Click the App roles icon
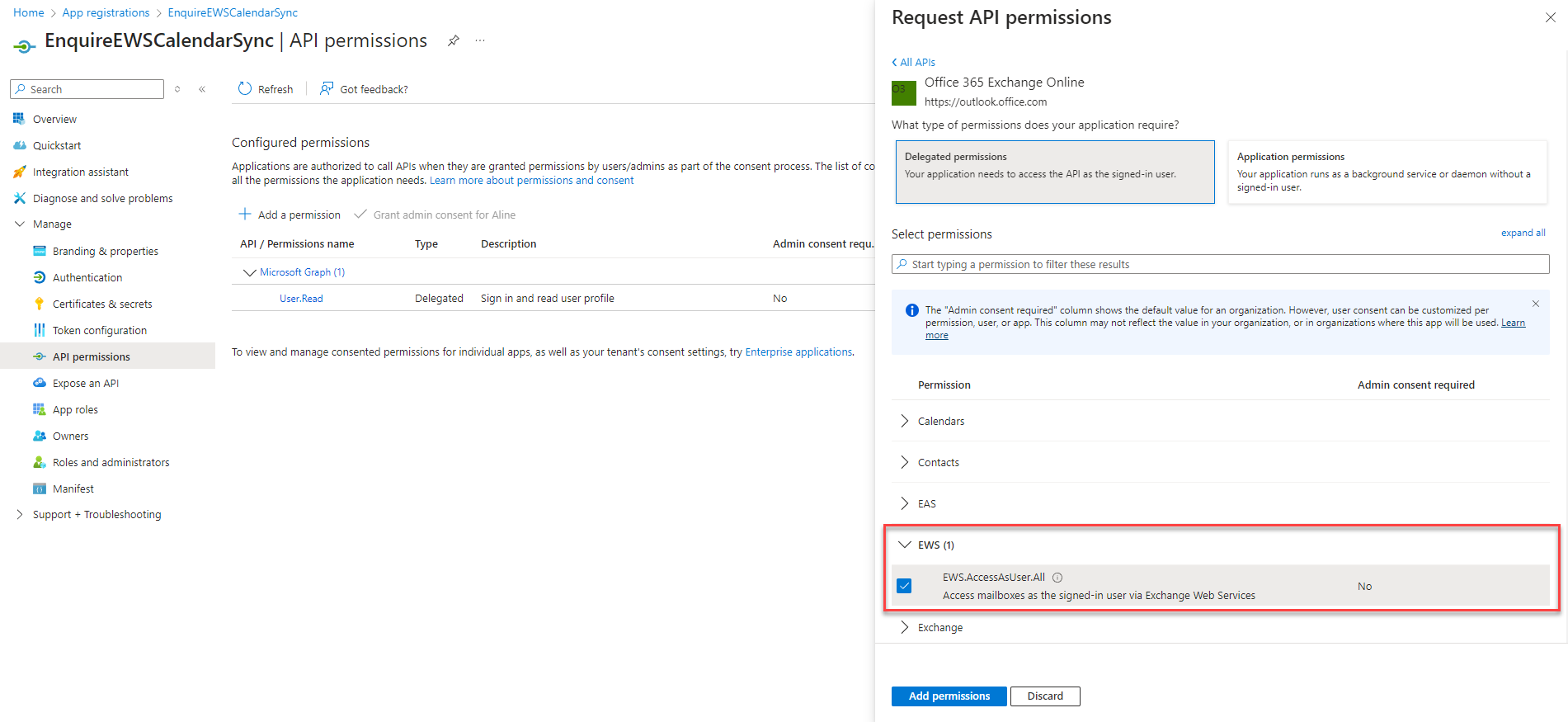The height and width of the screenshot is (722, 1568). point(39,409)
